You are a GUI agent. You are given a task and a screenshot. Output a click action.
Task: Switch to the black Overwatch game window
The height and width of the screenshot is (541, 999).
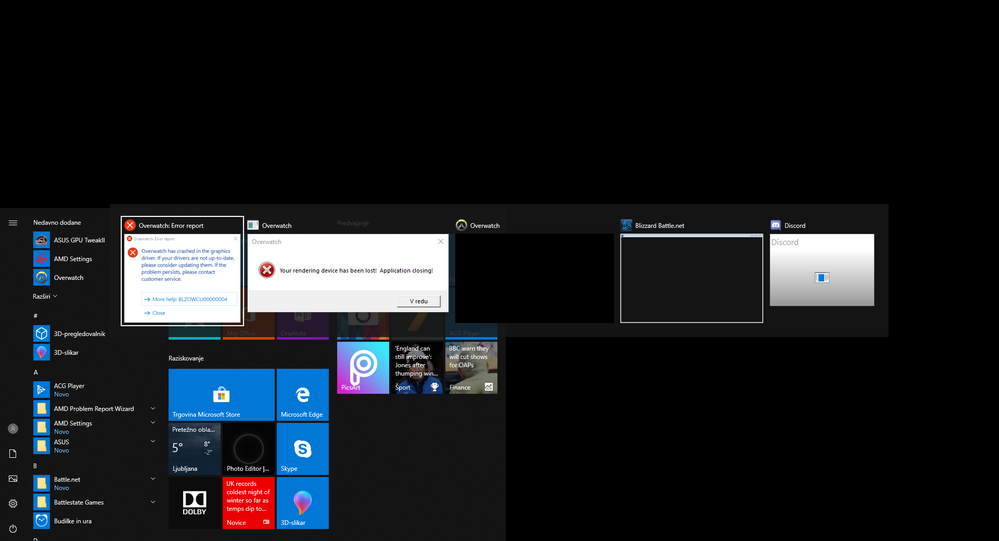coord(534,278)
